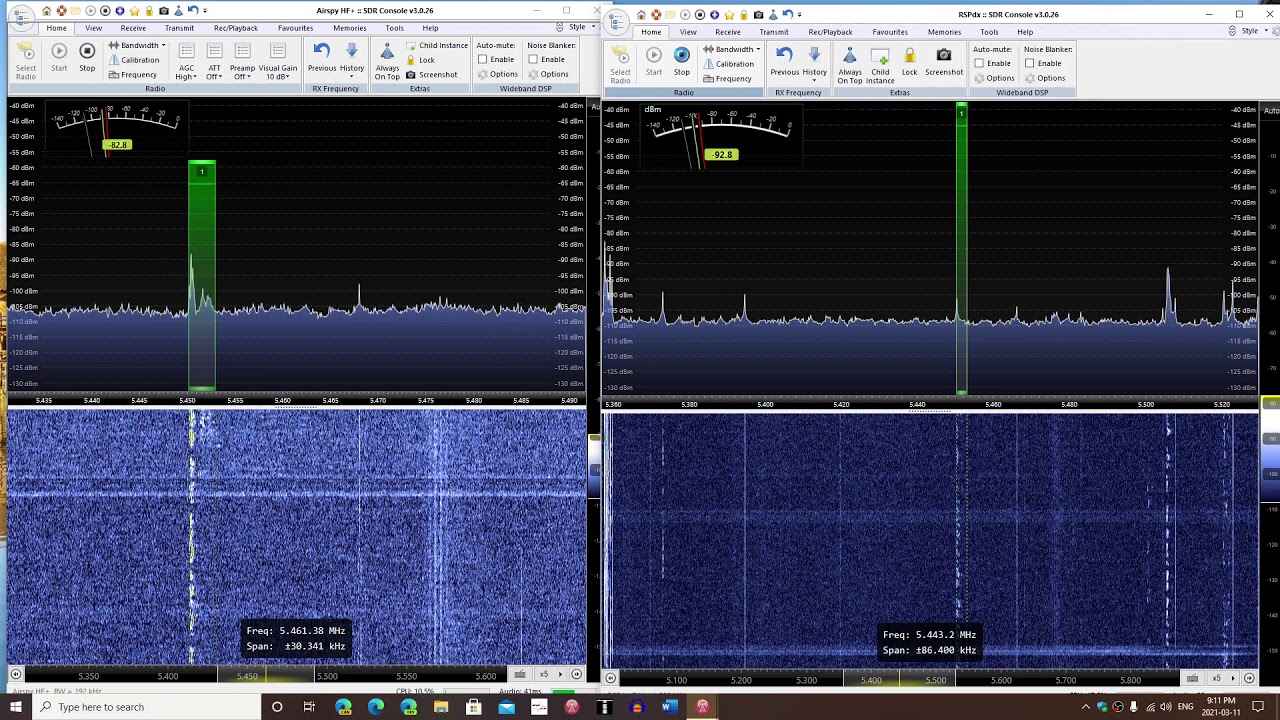The image size is (1280, 720).
Task: Click Previous frequency in Airspy HF+ window
Action: tap(321, 57)
